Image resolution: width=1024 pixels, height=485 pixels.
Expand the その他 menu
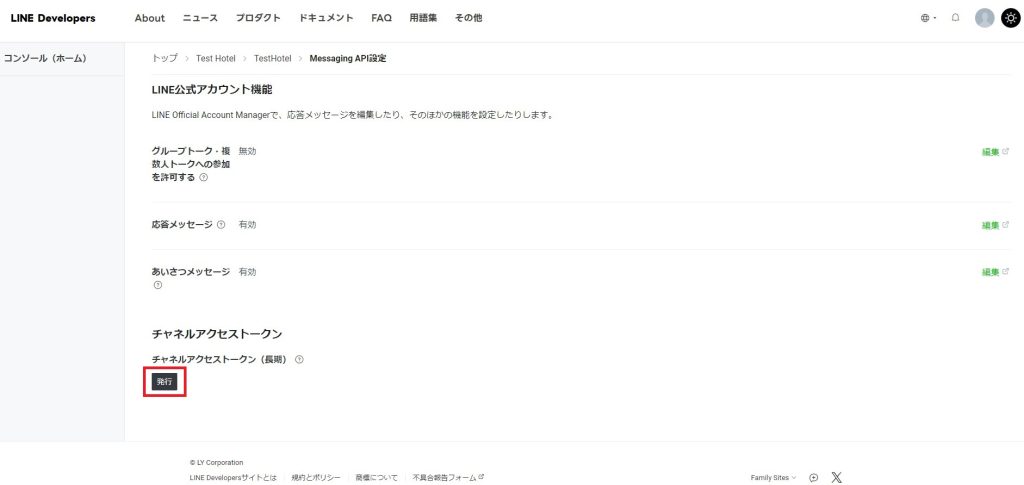click(468, 18)
